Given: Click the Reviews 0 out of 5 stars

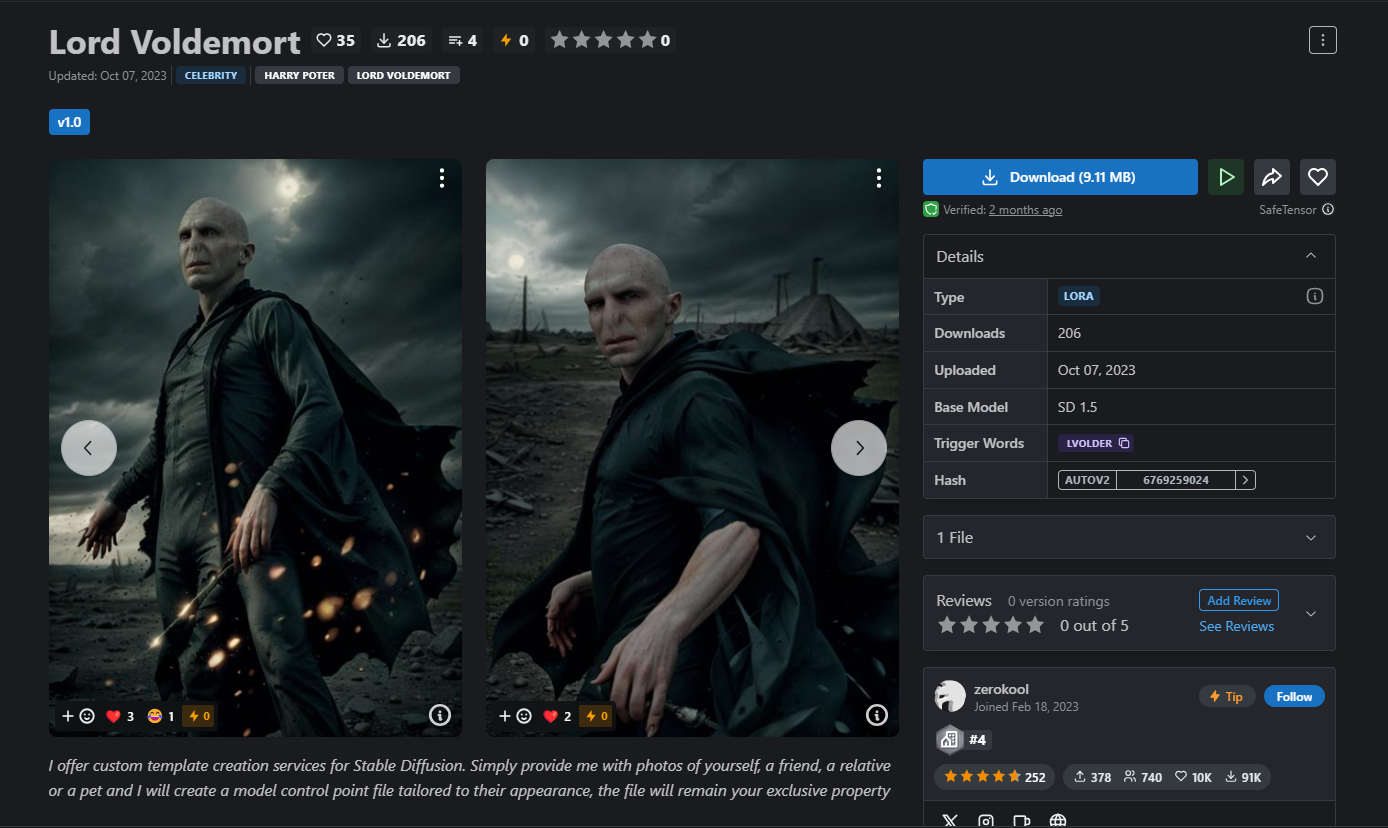Looking at the screenshot, I should 990,625.
